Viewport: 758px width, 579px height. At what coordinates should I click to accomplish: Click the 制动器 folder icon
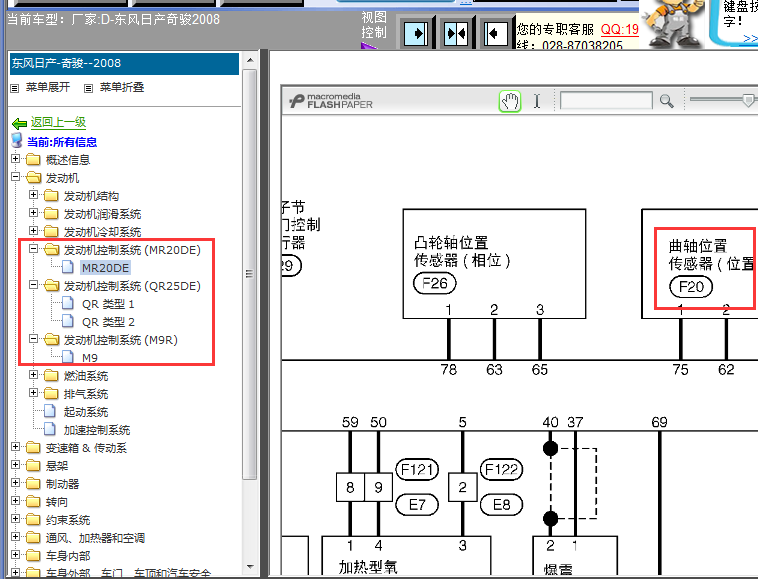tap(33, 483)
